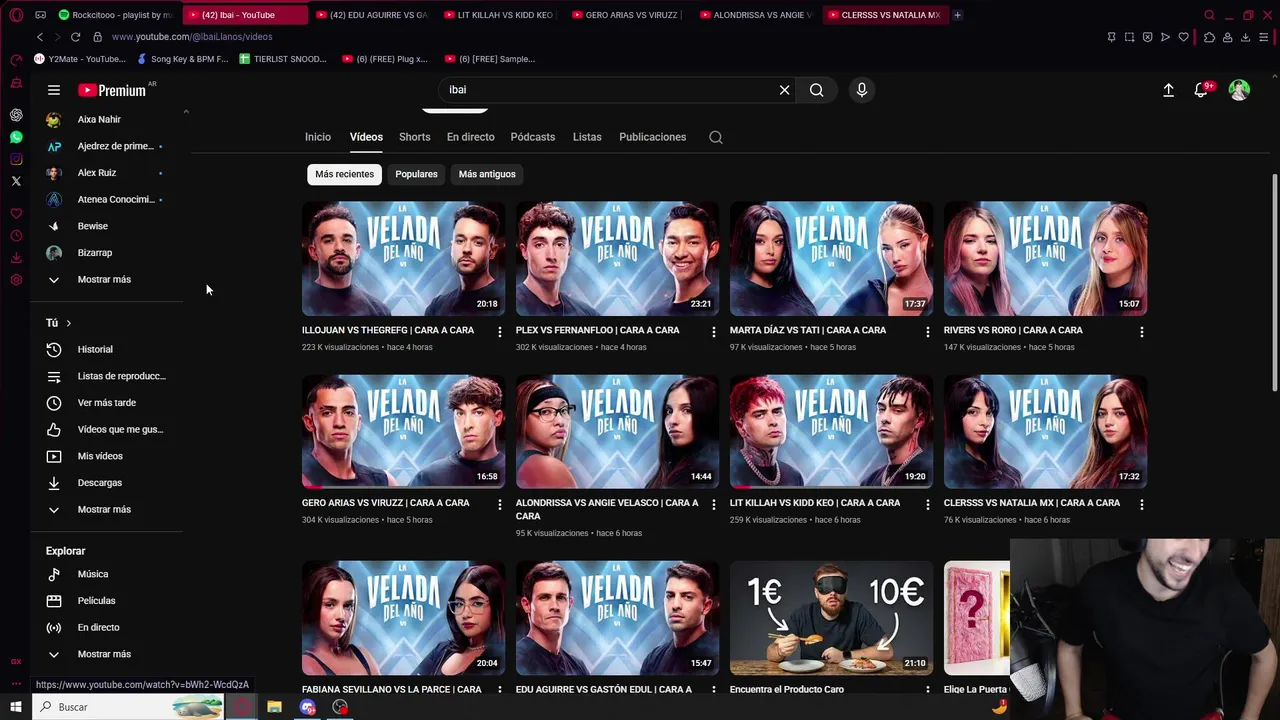Click the Windows taskbar Buscar search box

click(x=128, y=707)
